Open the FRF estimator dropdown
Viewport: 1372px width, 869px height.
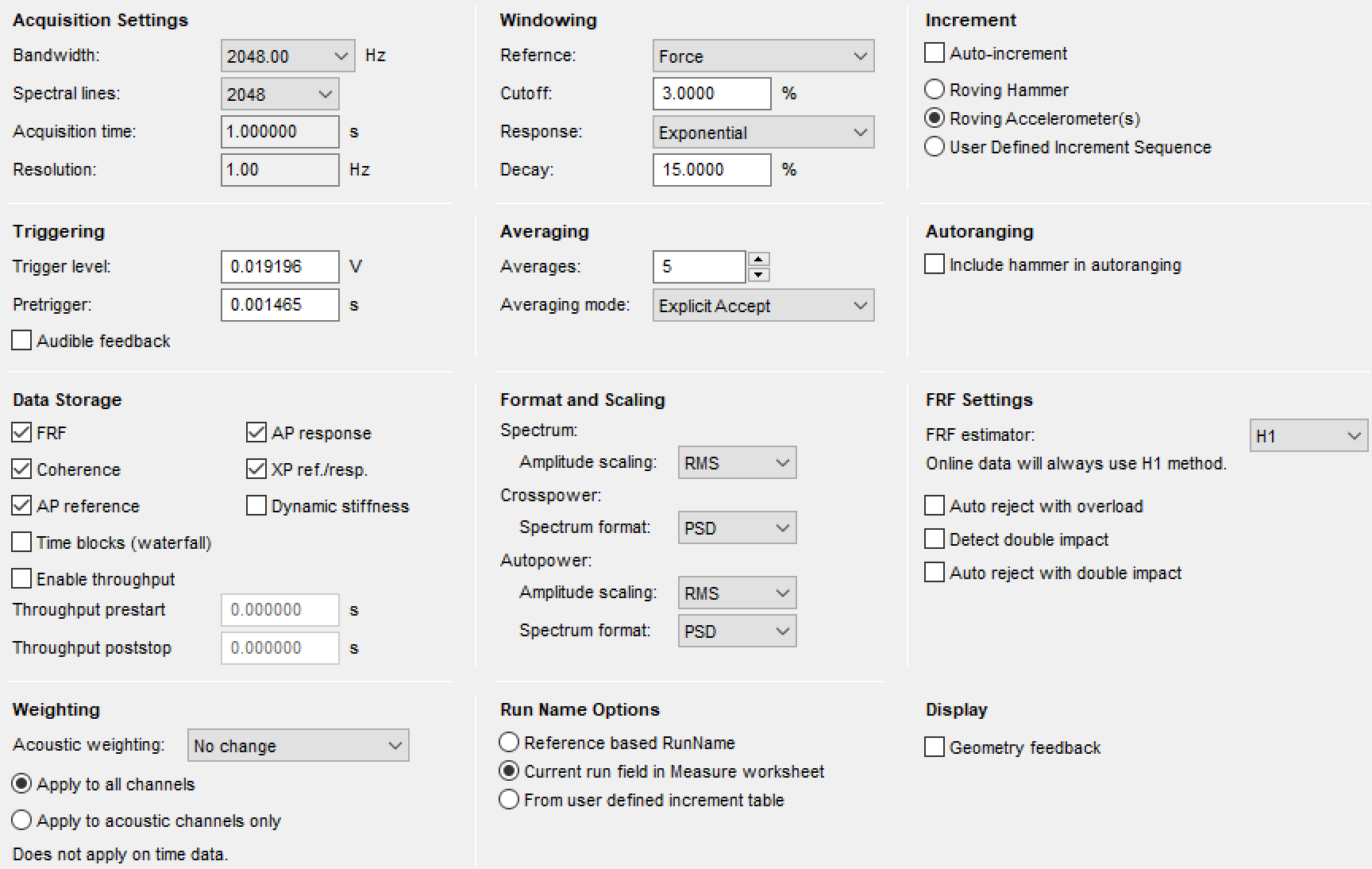1308,435
